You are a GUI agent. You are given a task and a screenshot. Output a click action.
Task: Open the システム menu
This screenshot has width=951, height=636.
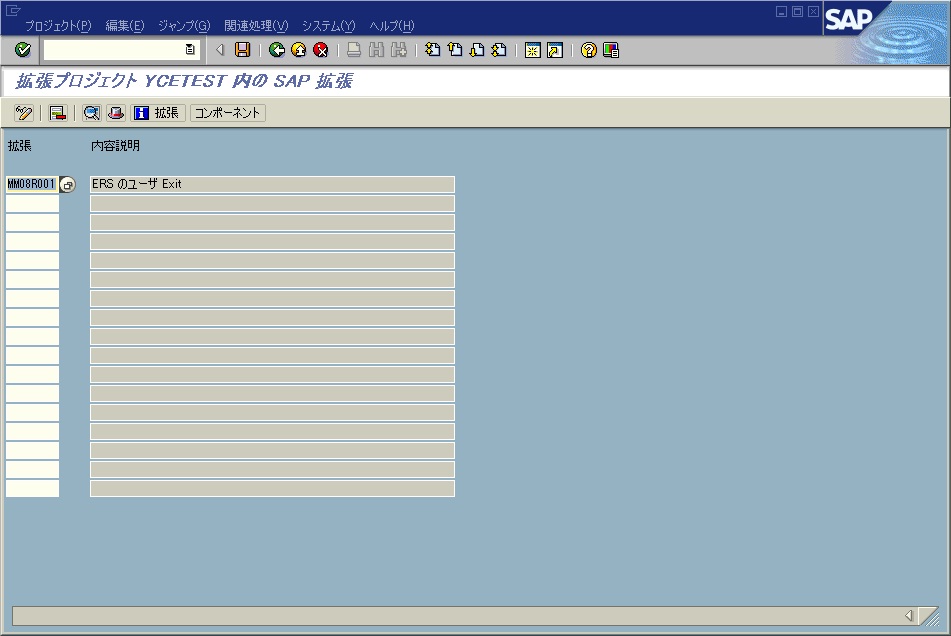tap(330, 25)
